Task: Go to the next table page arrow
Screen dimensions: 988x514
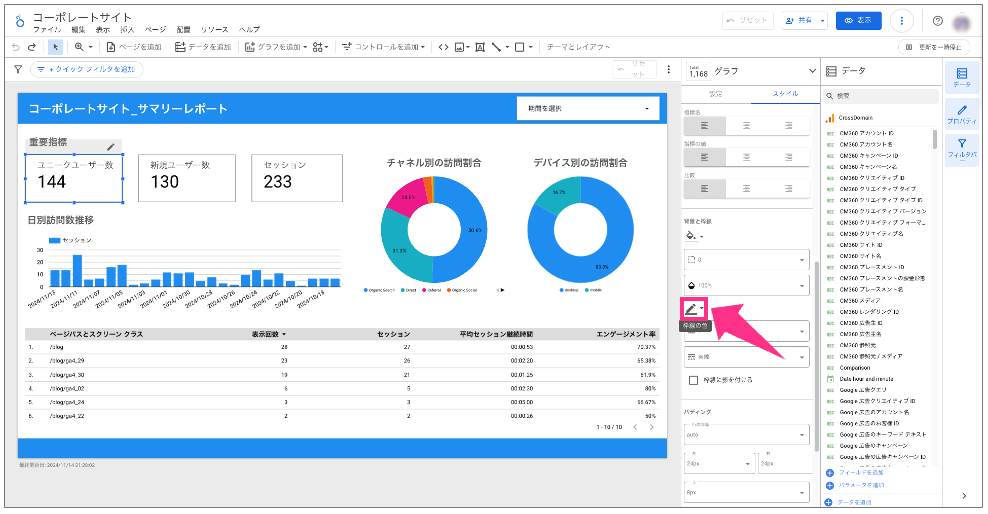Action: 652,427
